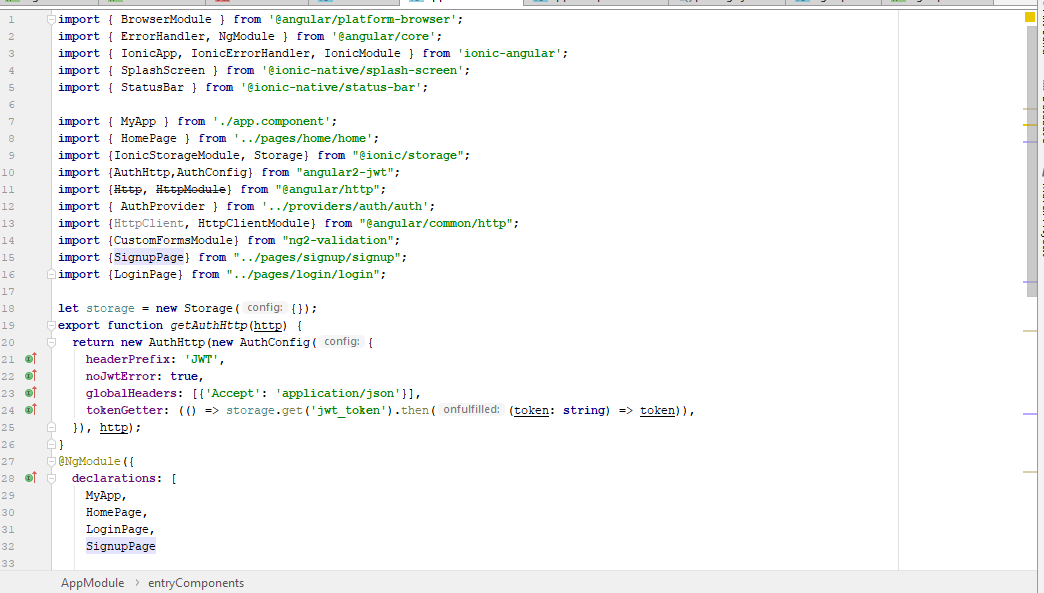Click AppModule in the breadcrumb bar
The width and height of the screenshot is (1044, 593).
coord(92,582)
